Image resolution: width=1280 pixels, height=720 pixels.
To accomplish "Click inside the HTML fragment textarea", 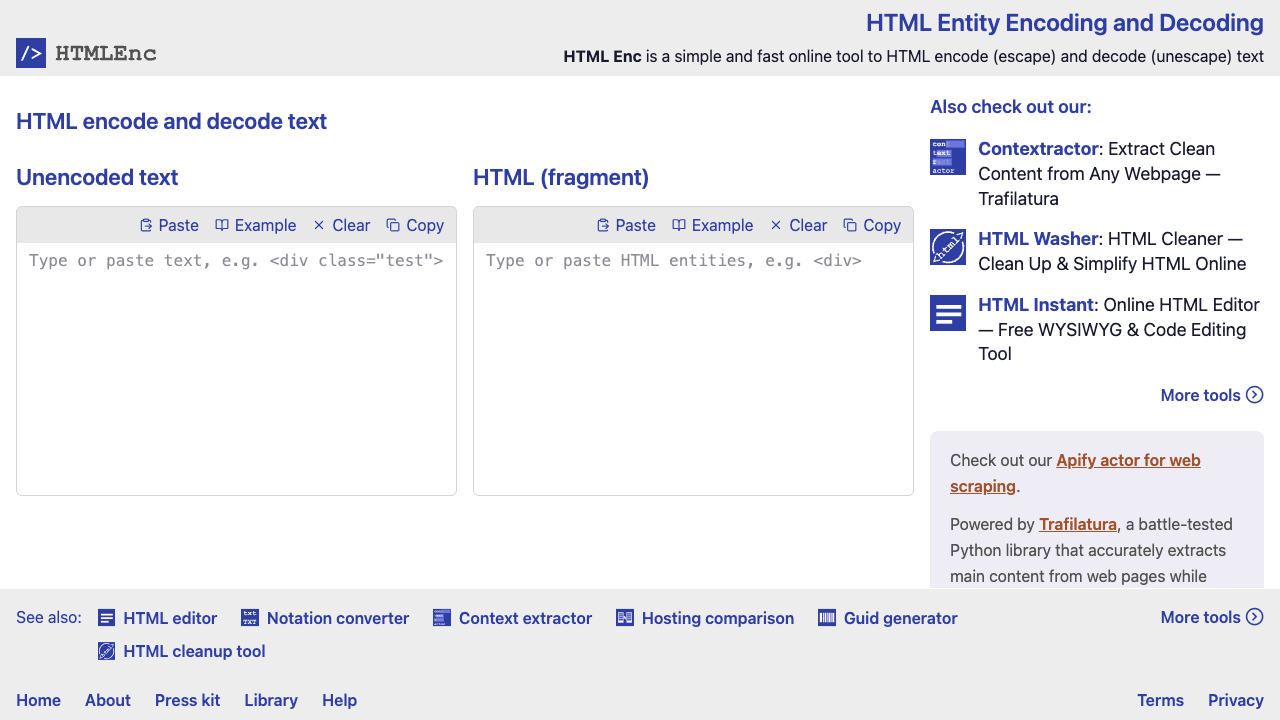I will tap(693, 370).
